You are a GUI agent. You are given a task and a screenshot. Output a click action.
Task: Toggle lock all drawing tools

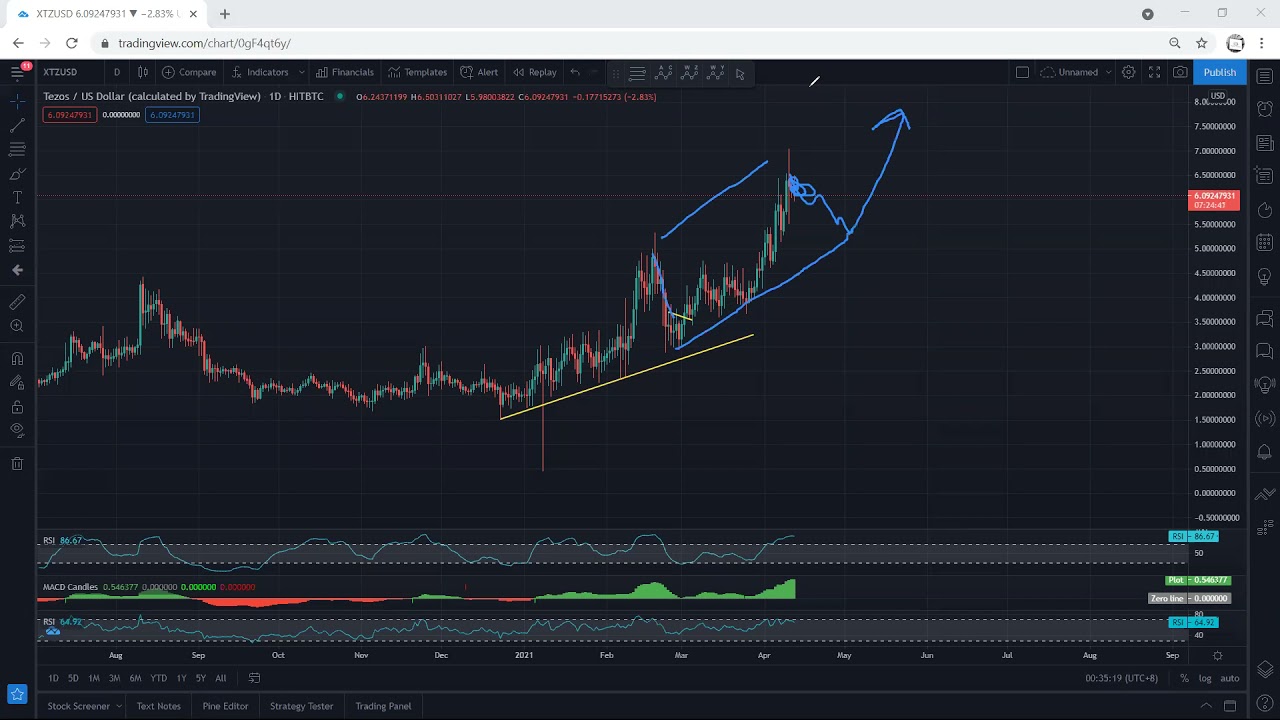[x=17, y=407]
